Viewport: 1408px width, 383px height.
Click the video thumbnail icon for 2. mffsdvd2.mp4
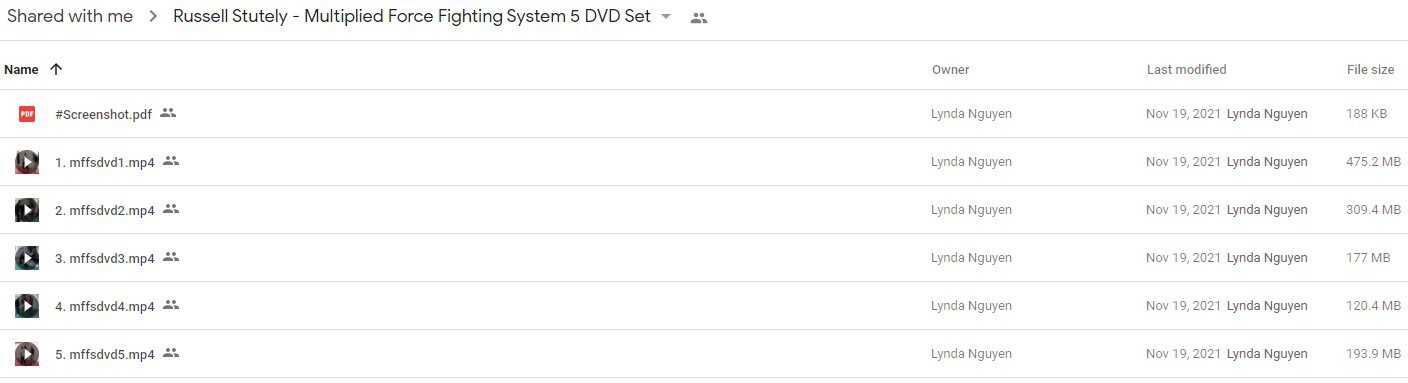[x=27, y=210]
